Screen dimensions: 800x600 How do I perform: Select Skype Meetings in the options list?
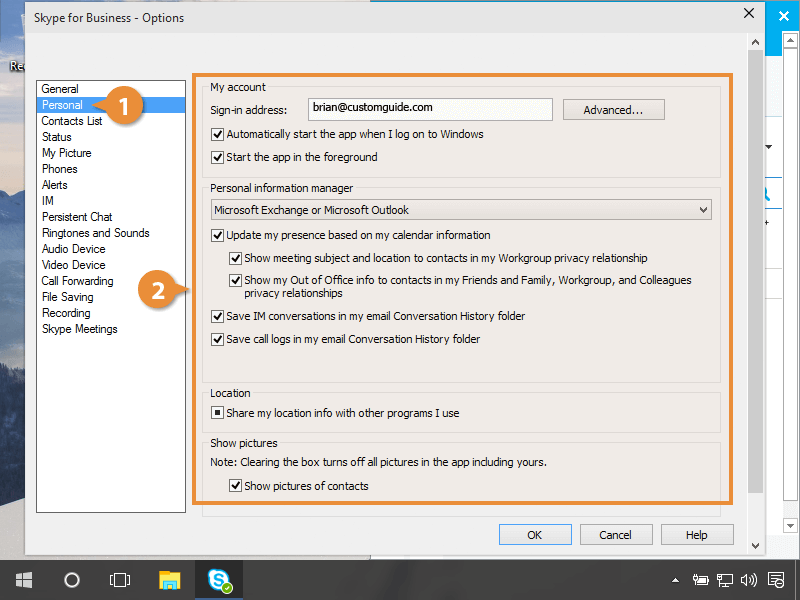point(79,329)
